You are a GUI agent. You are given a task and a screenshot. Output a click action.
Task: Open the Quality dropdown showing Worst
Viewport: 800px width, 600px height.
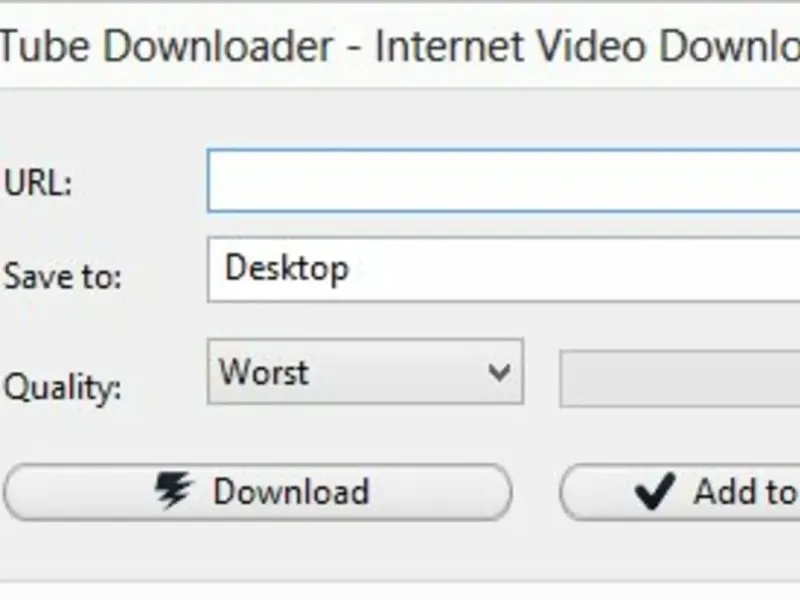click(x=365, y=371)
